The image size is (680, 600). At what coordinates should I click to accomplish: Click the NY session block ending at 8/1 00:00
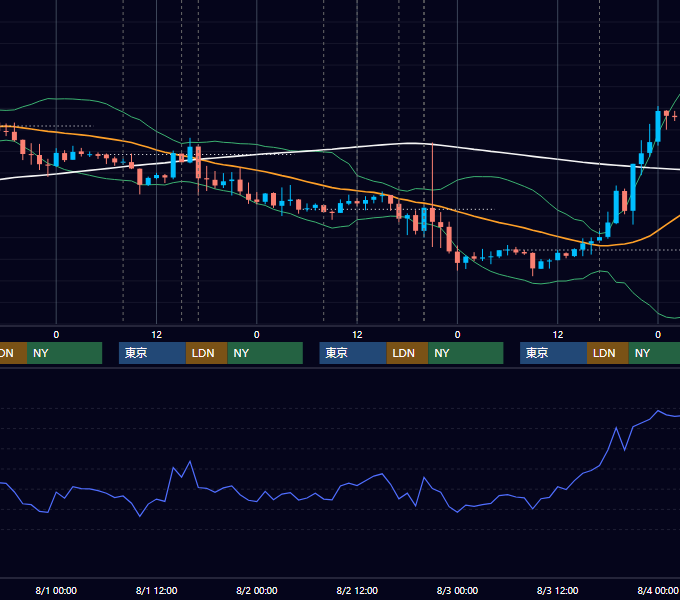click(x=64, y=353)
